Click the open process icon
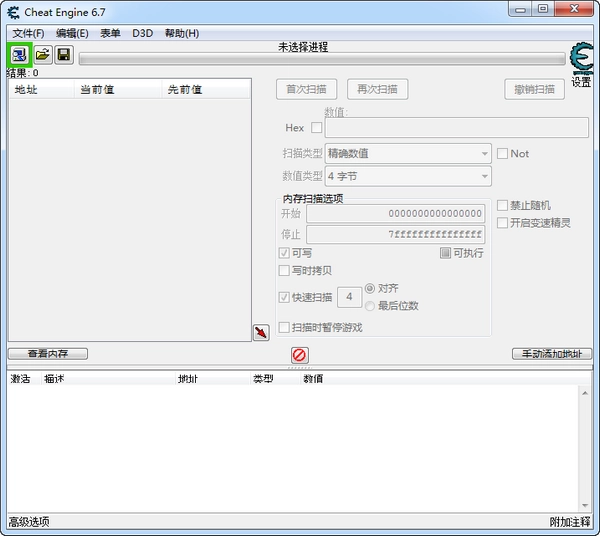600x536 pixels. (x=20, y=54)
